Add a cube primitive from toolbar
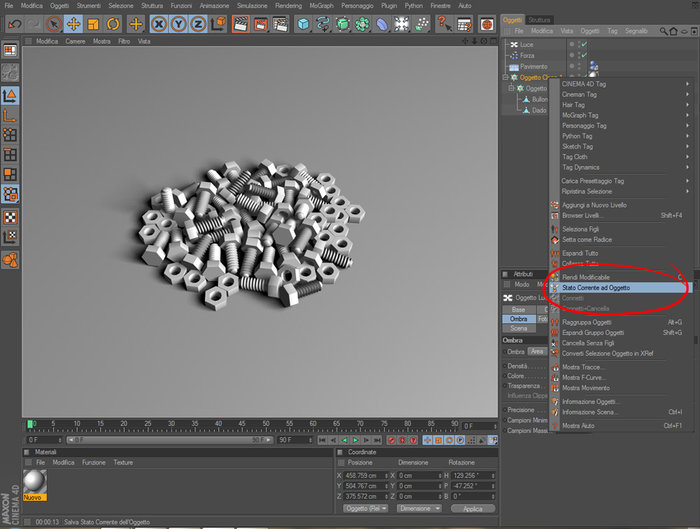The height and width of the screenshot is (529, 700). [303, 24]
